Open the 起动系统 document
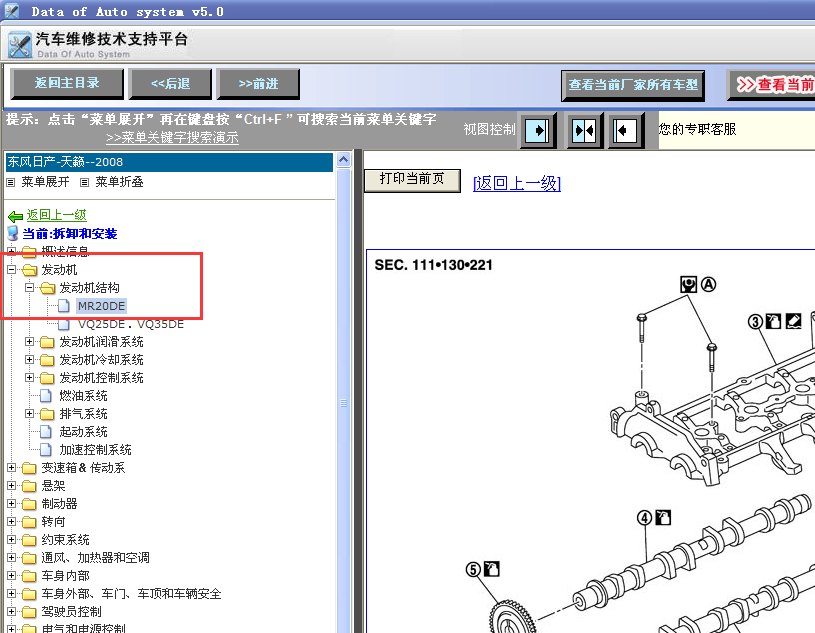This screenshot has height=633, width=815. pos(83,432)
